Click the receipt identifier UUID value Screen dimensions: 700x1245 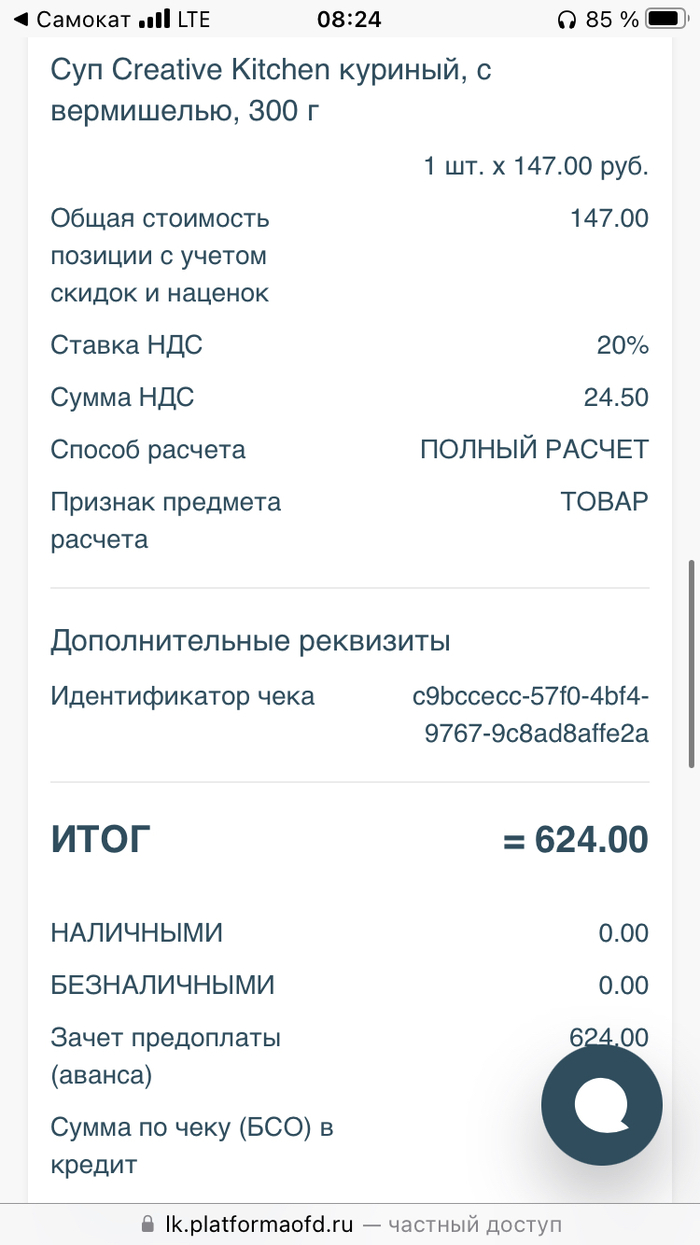pyautogui.click(x=531, y=715)
